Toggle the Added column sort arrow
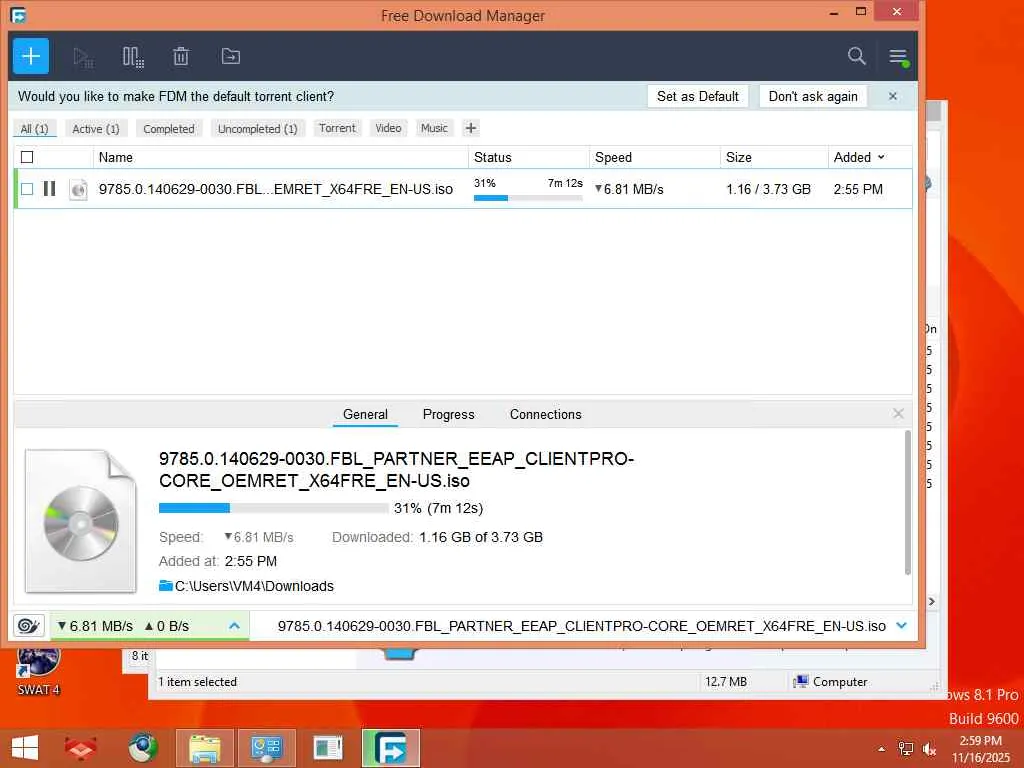This screenshot has height=768, width=1024. pos(882,157)
